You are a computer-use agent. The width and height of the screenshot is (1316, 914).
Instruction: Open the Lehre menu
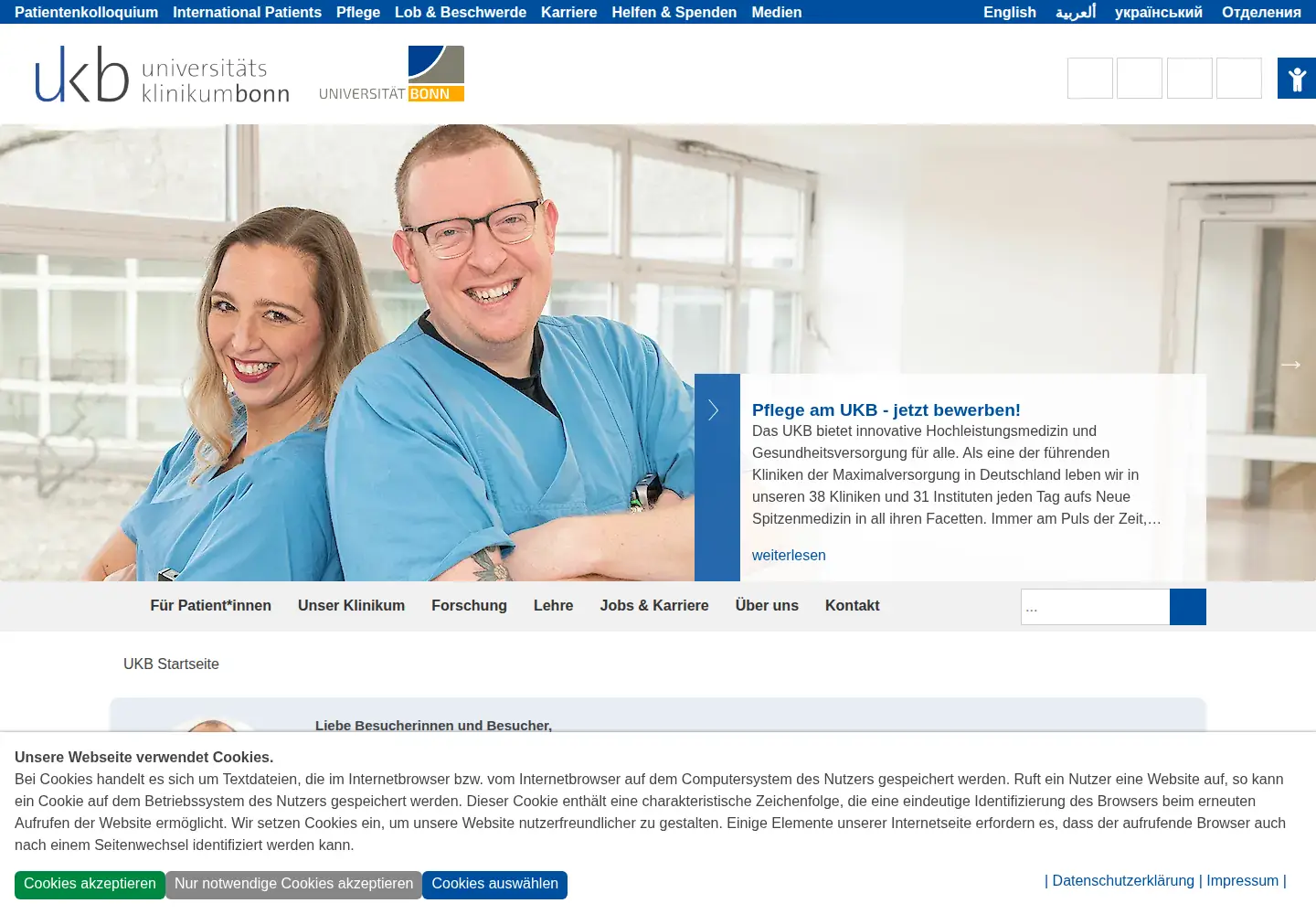[554, 606]
